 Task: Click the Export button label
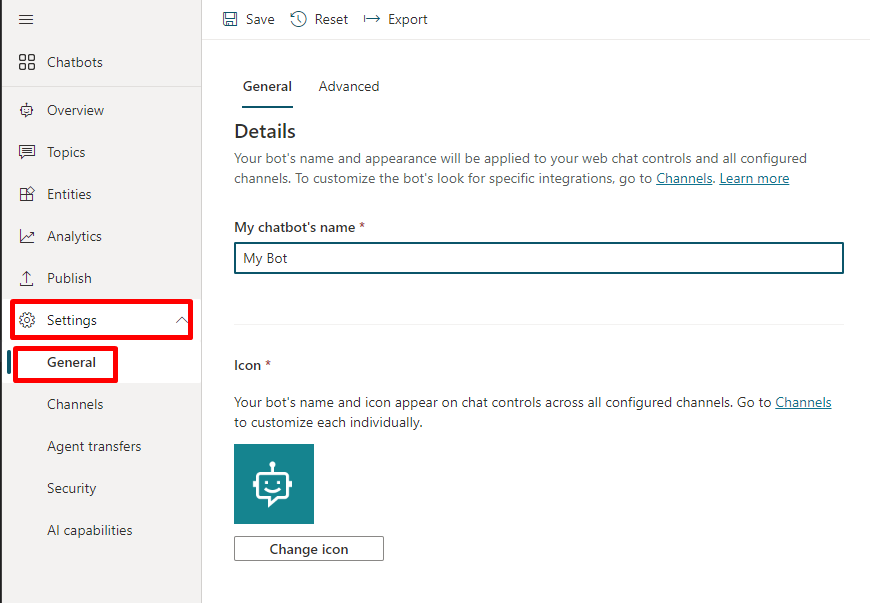[408, 19]
